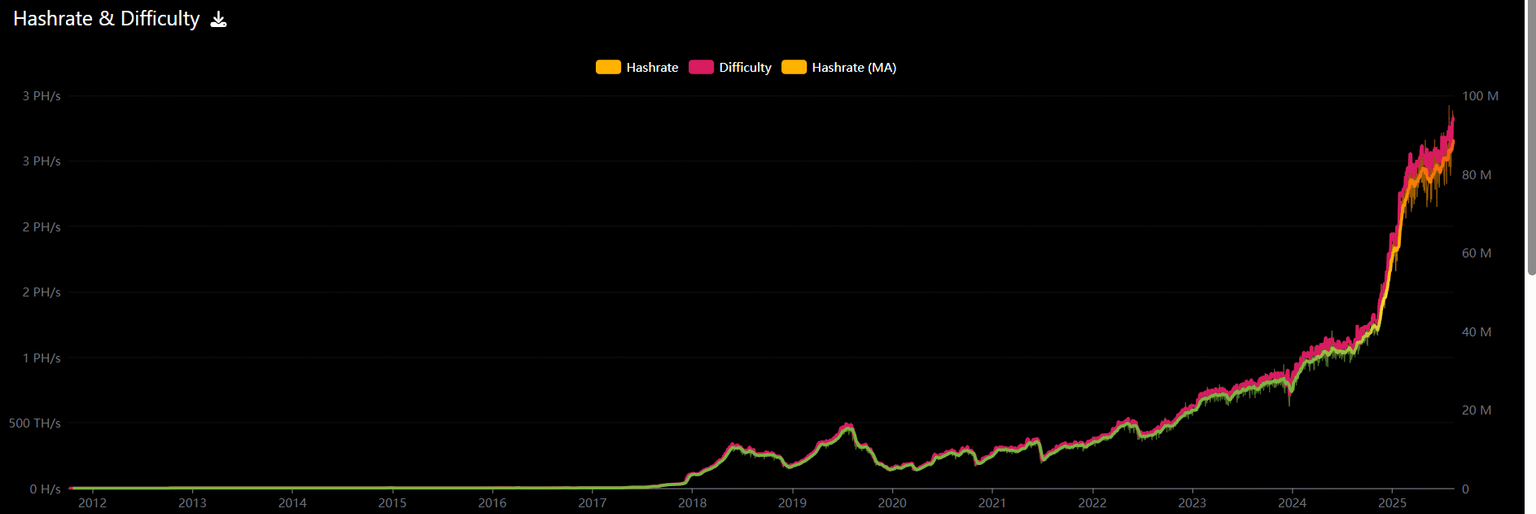Screen dimensions: 1536x514
Task: Click the 0 H/s left axis label
Action: 45,489
